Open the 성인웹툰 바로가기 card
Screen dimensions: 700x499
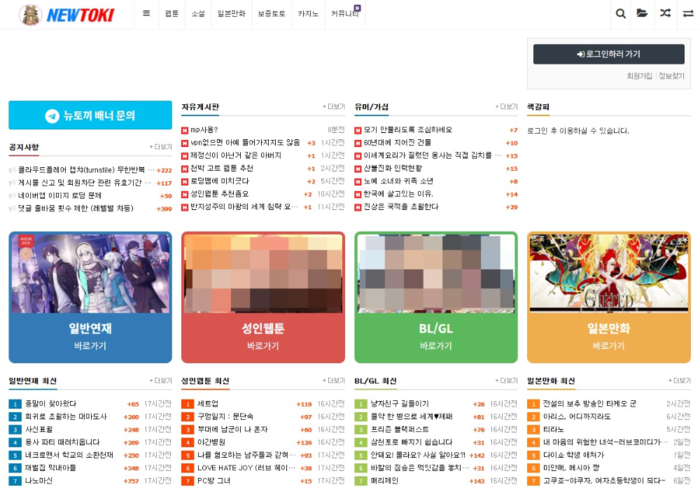263,297
